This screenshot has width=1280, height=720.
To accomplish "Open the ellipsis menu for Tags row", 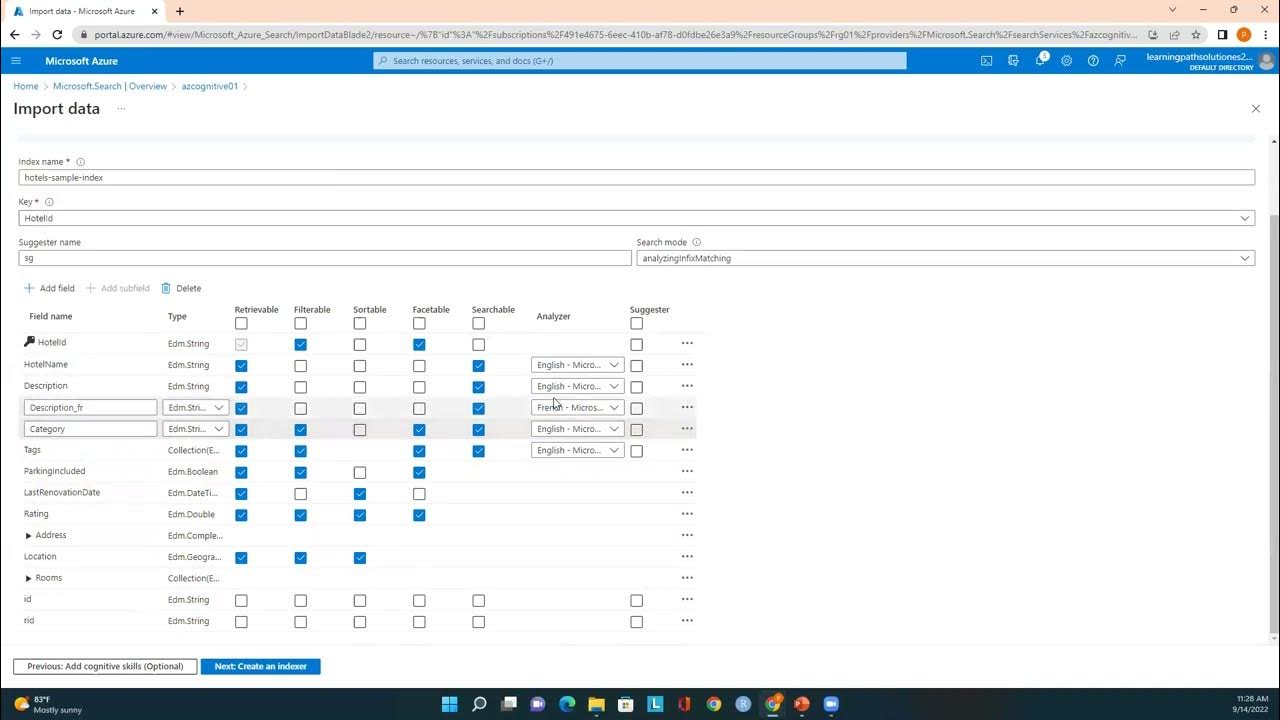I will click(687, 450).
